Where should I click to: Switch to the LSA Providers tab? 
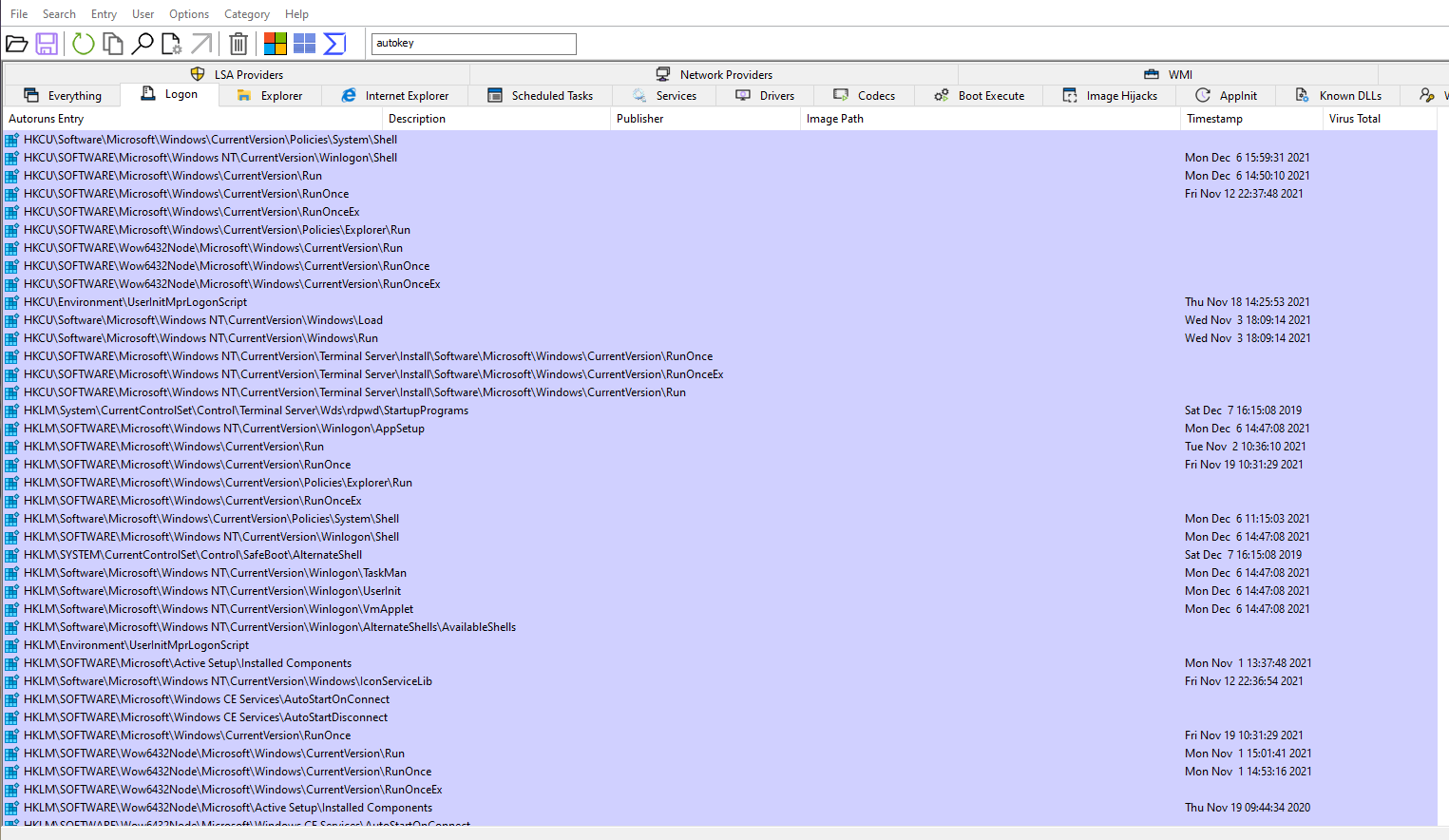point(237,74)
